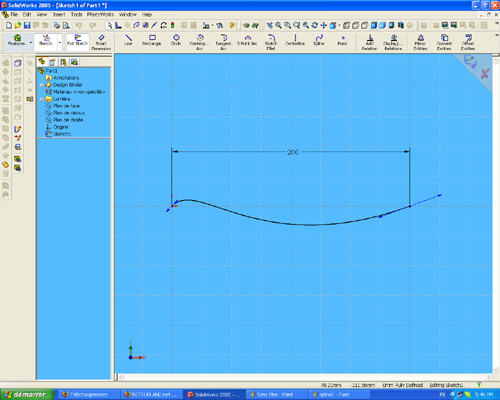Open the Features toolbar dropdown arrow
Screen dimensions: 500x400
click(31, 42)
